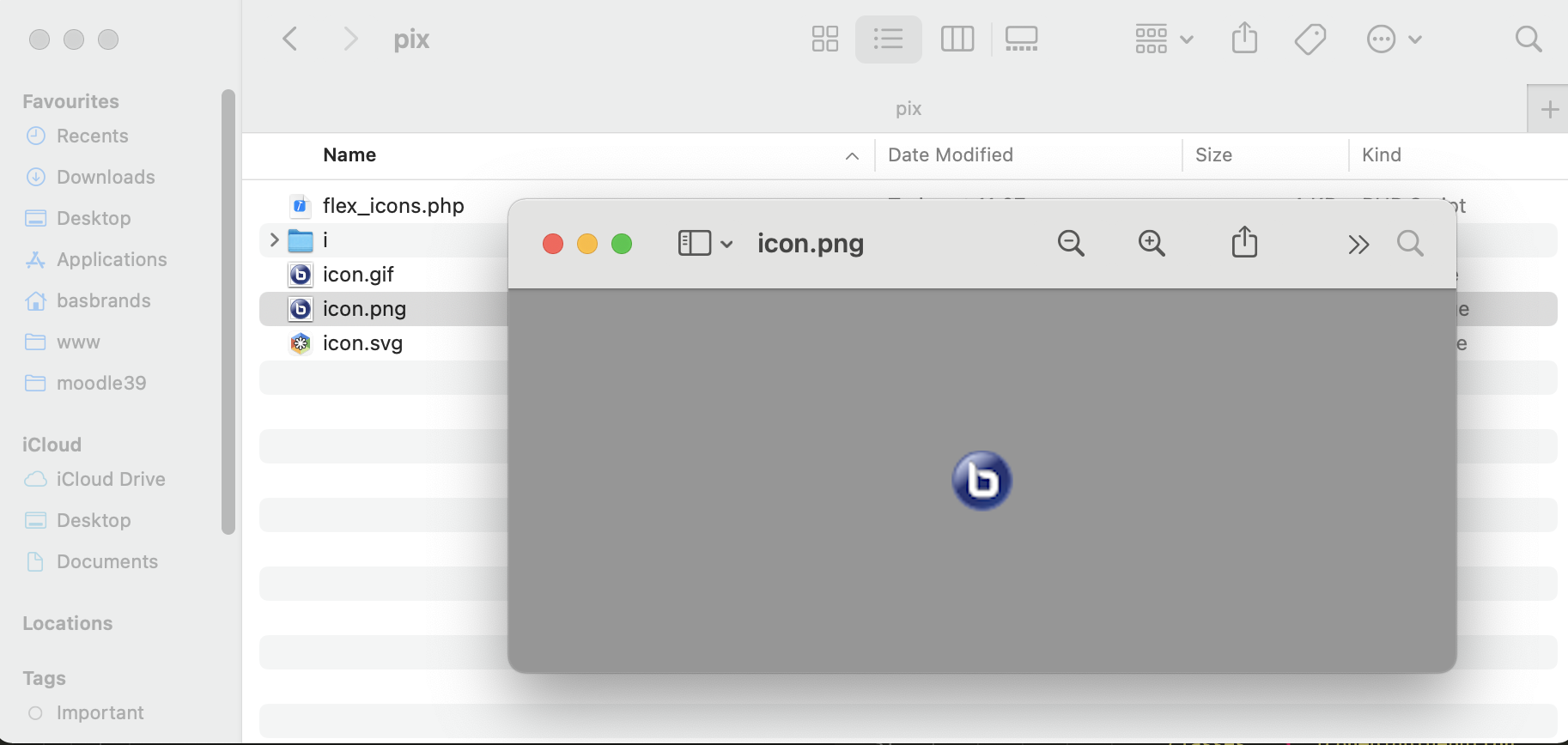Open Recents in the sidebar
1568x745 pixels.
[92, 136]
